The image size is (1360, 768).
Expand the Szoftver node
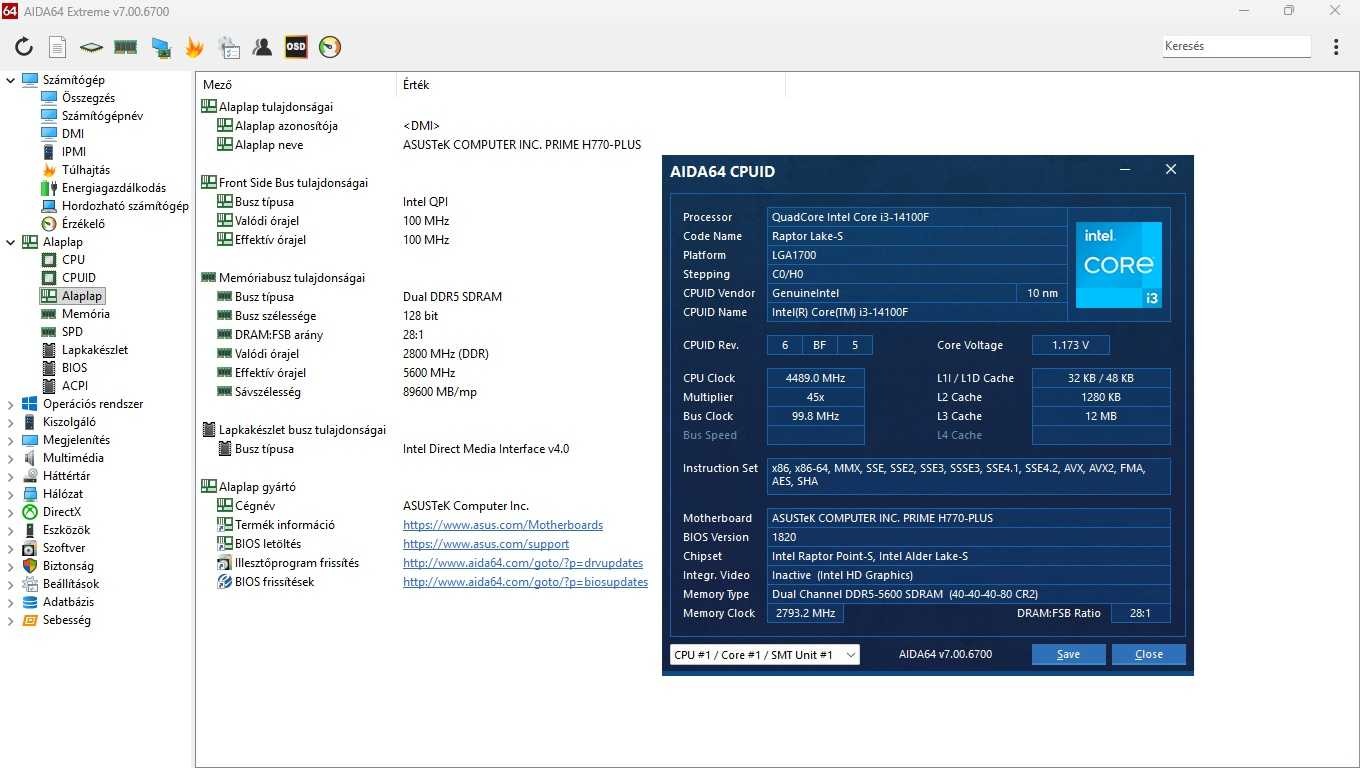tap(11, 548)
